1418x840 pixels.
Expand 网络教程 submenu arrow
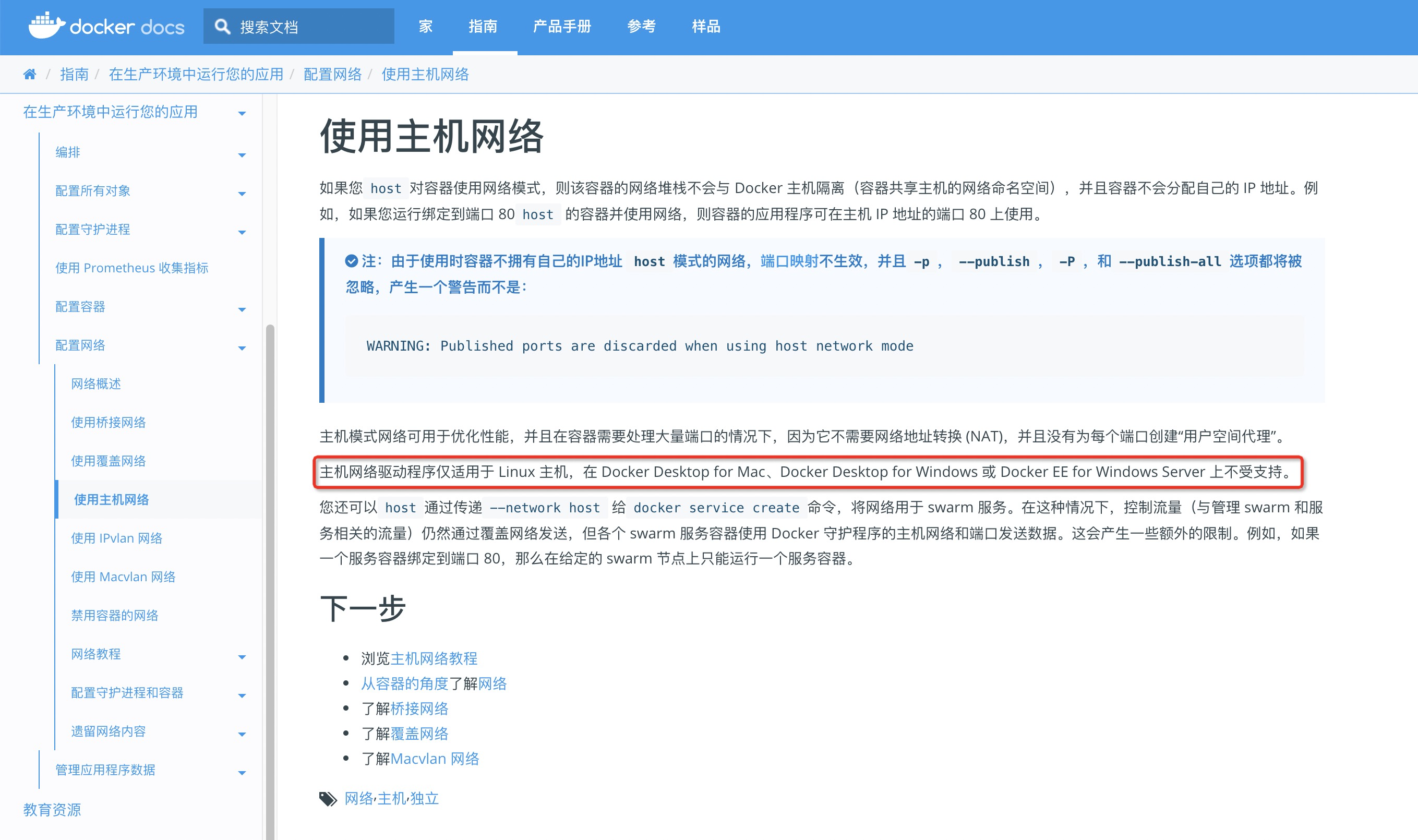(242, 657)
